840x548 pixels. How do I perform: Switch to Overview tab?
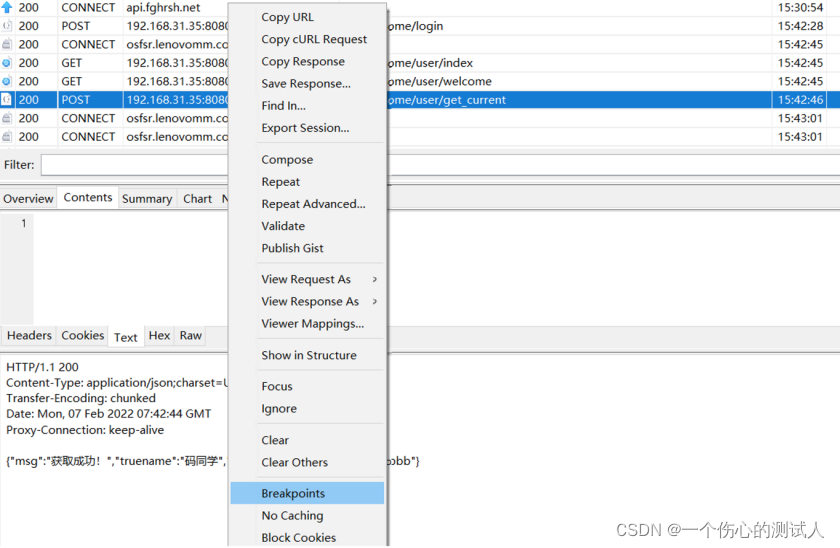[x=28, y=199]
